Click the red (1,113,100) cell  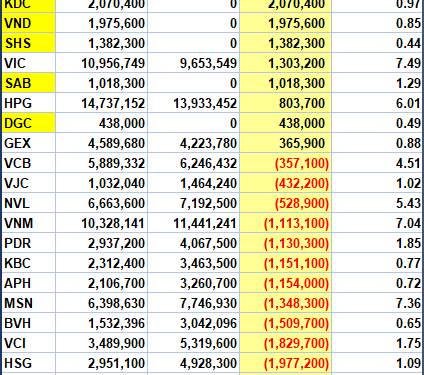click(286, 223)
